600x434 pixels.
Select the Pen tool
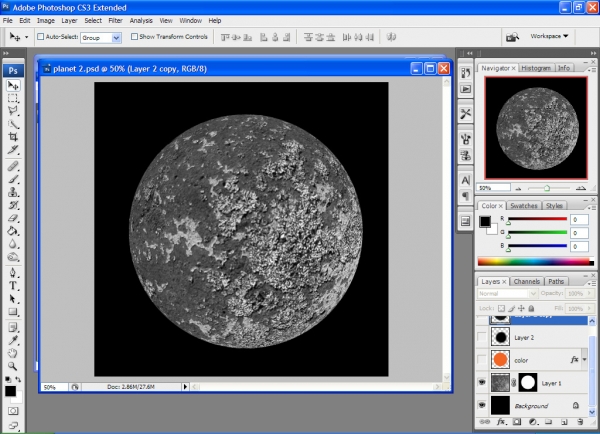click(x=13, y=273)
